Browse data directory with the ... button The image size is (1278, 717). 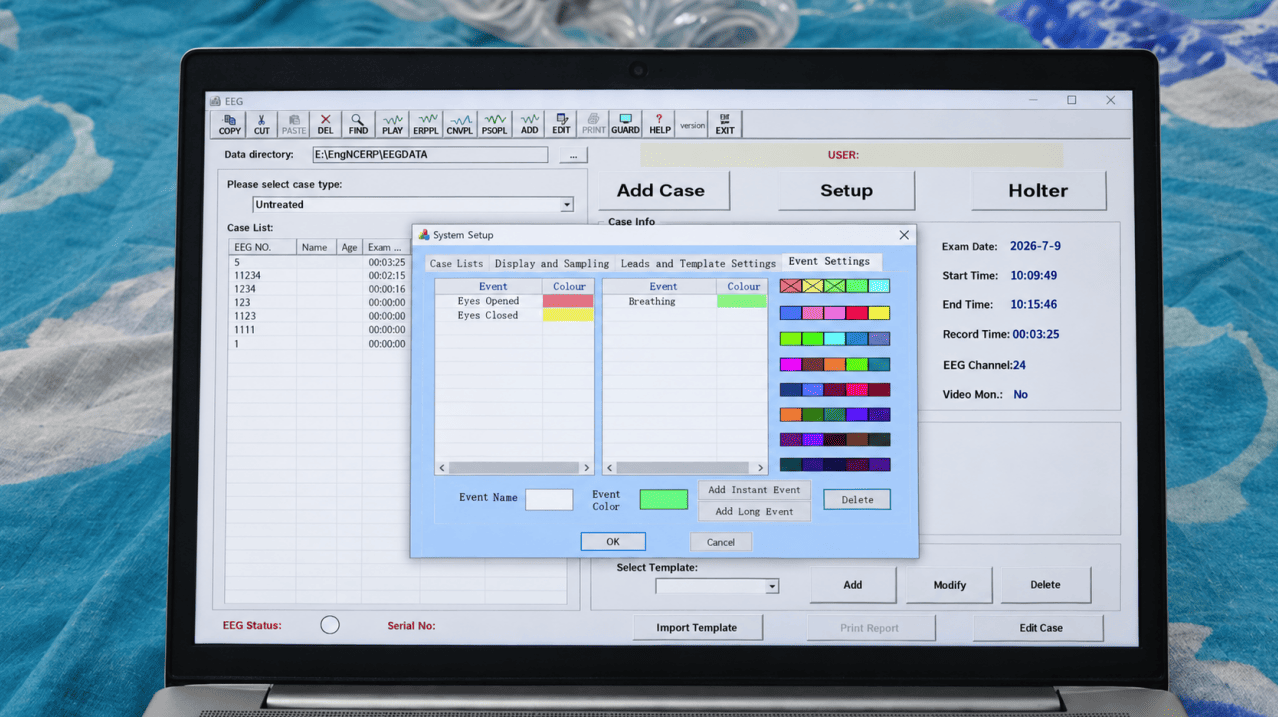coord(573,155)
